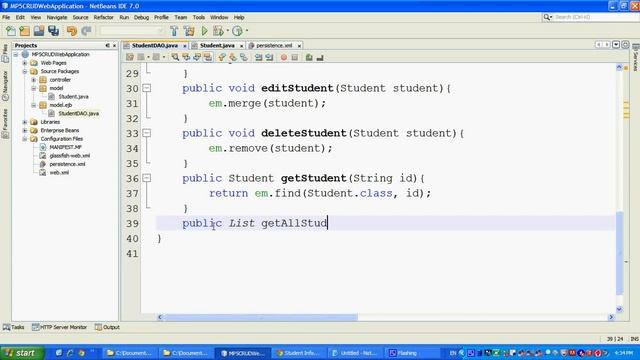The width and height of the screenshot is (640, 360).
Task: Open the Tasks window button
Action: 13,327
